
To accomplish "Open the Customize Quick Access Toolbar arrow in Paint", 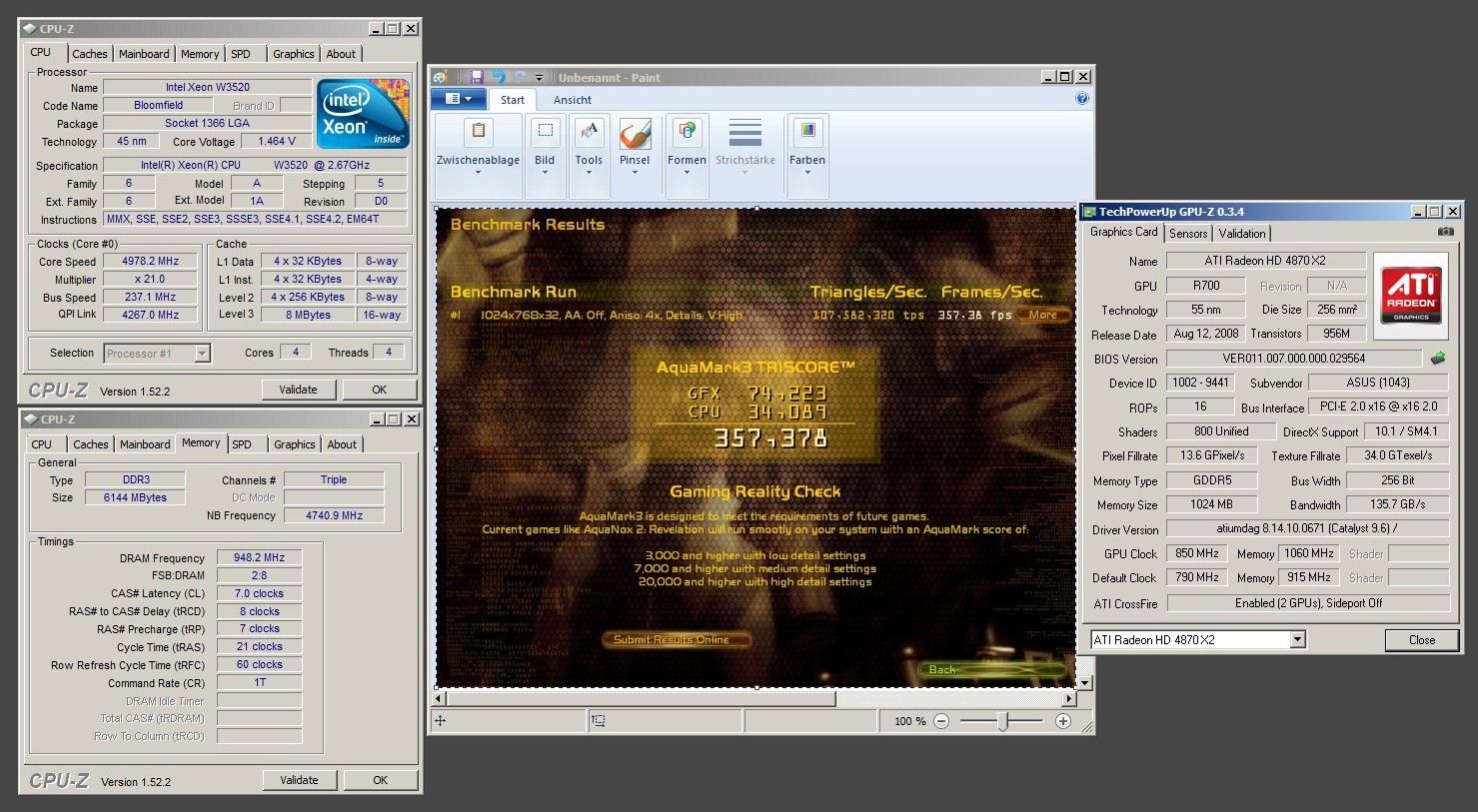I will pos(540,78).
